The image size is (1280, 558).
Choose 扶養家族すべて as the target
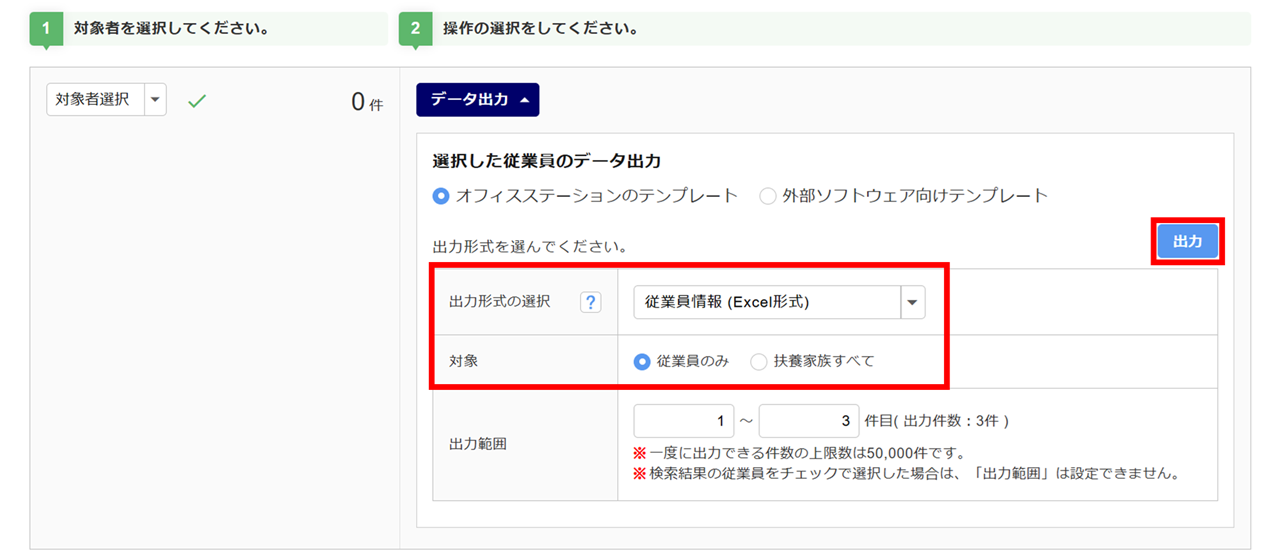[x=759, y=361]
